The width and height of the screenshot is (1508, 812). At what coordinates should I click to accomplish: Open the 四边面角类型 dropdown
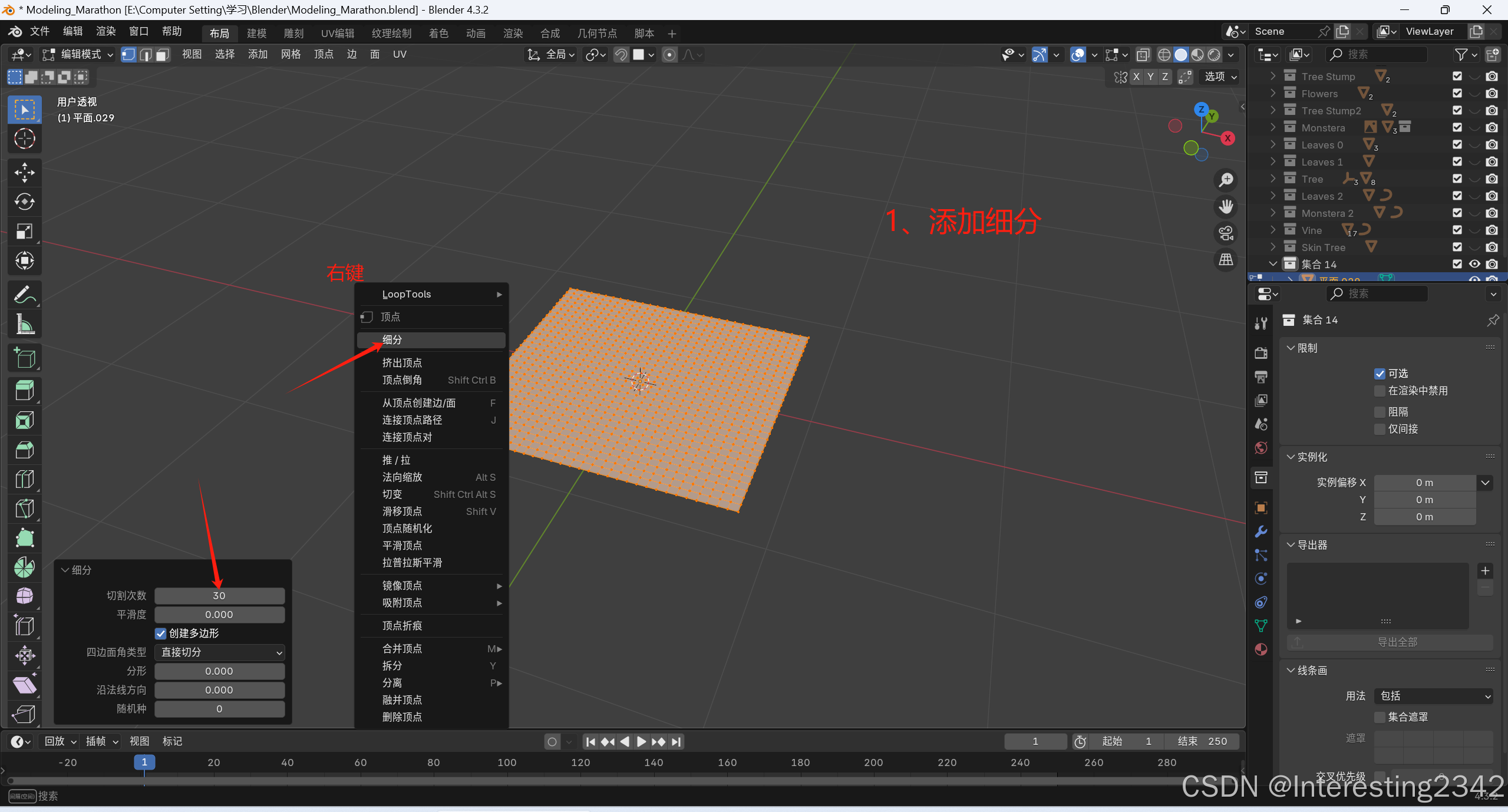tap(220, 652)
